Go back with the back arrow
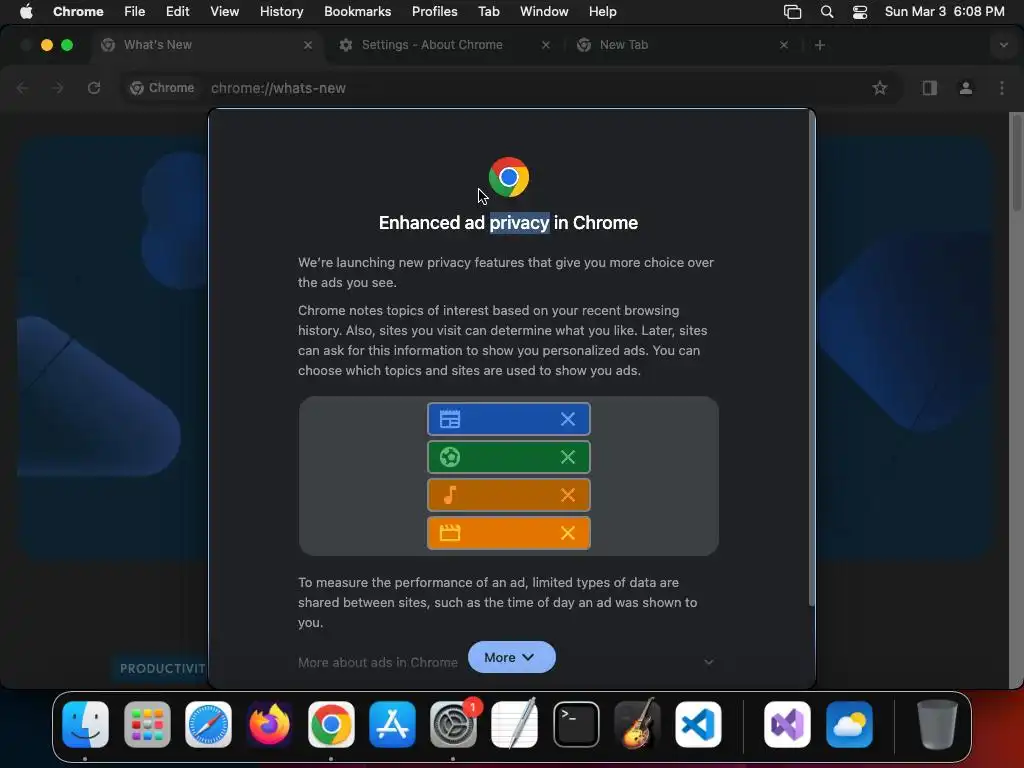The width and height of the screenshot is (1024, 768). point(22,88)
